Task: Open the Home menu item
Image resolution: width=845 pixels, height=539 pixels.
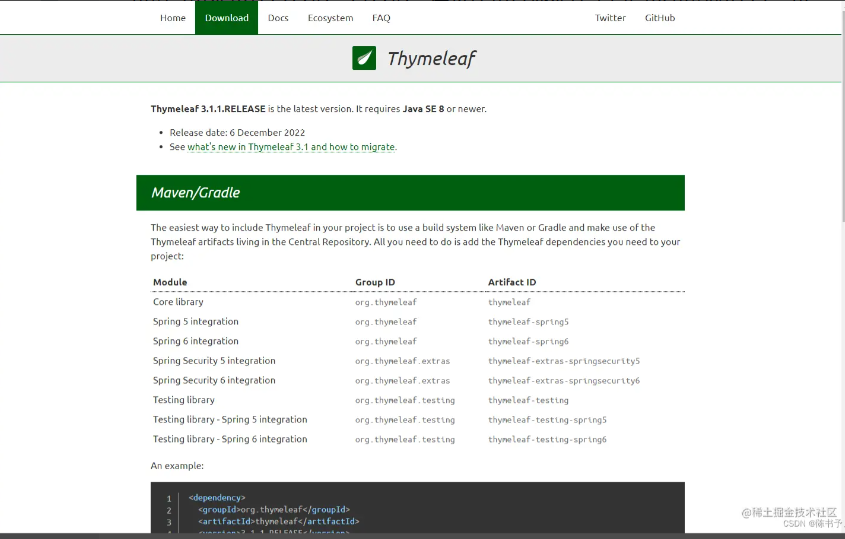Action: click(x=172, y=18)
